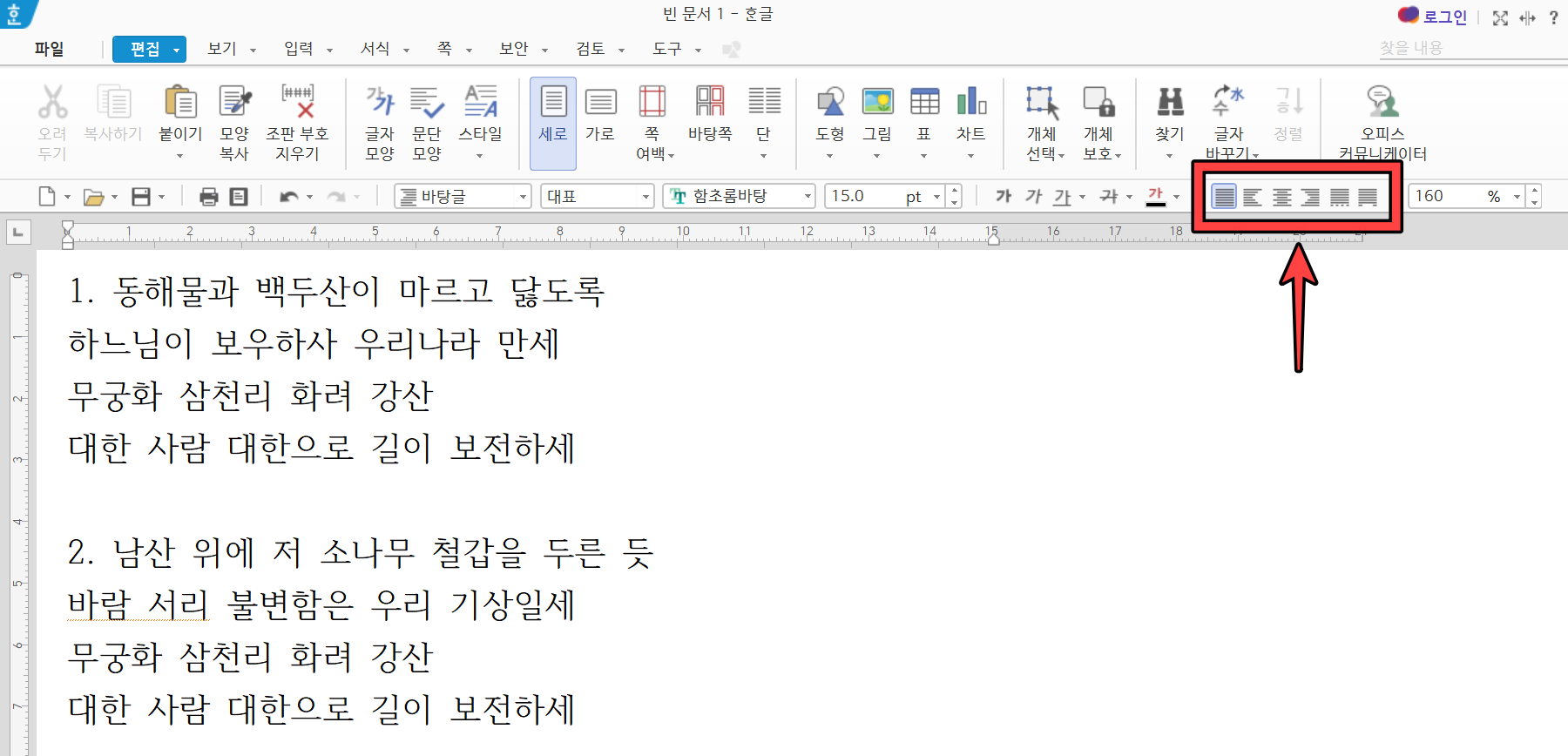Open the font size unit pt dropdown
The image size is (1568, 756).
936,197
